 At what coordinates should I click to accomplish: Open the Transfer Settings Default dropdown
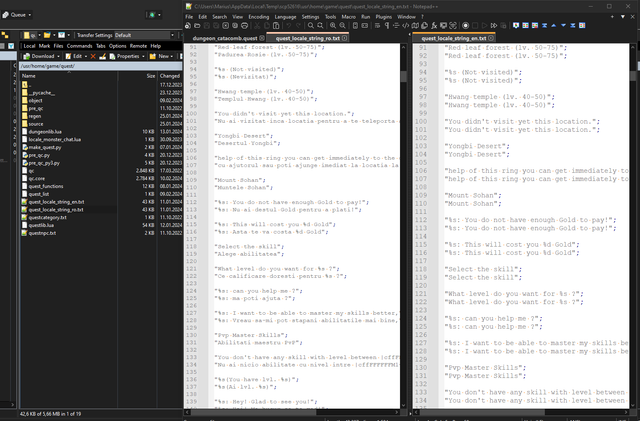pyautogui.click(x=144, y=35)
